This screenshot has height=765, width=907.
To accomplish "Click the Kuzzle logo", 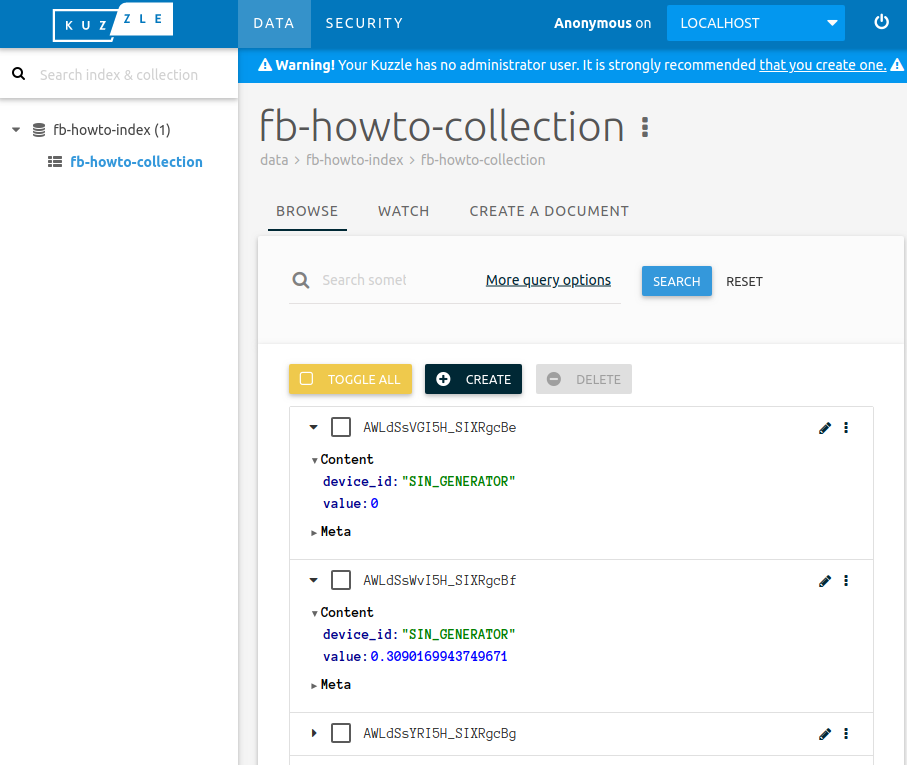I will 112,23.
